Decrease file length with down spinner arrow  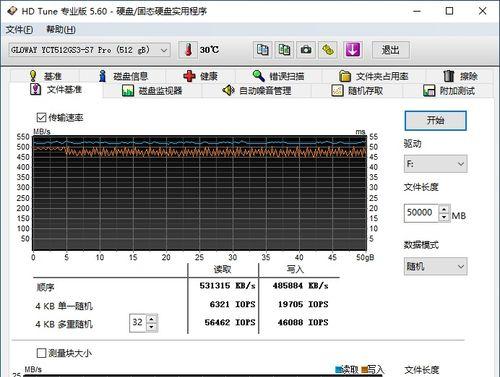click(x=444, y=217)
